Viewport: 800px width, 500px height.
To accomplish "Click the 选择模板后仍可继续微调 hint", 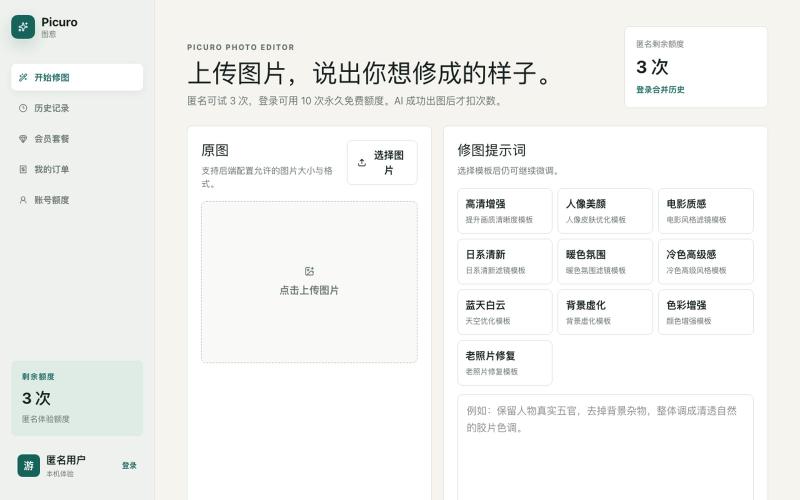I will 508,171.
